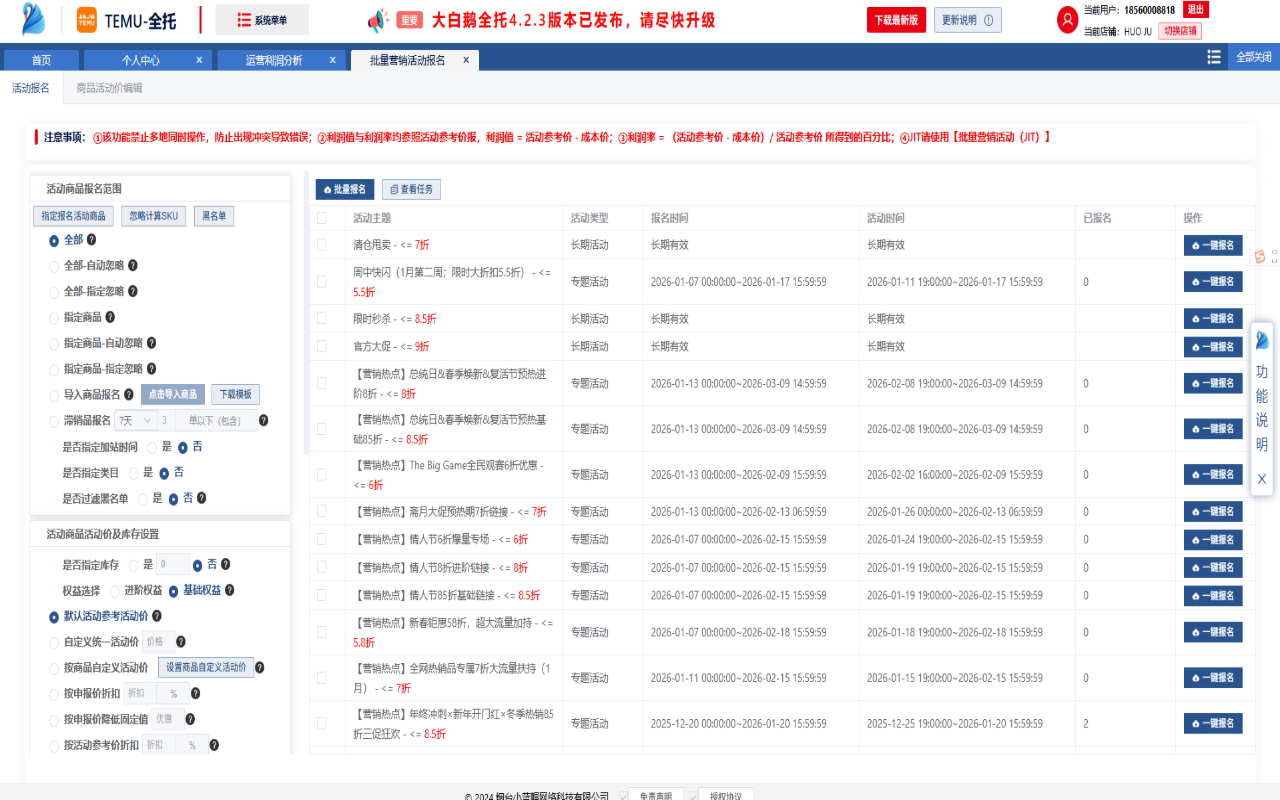Choose 进阶权益 for 权益选择
The width and height of the screenshot is (1280, 800).
pos(115,591)
